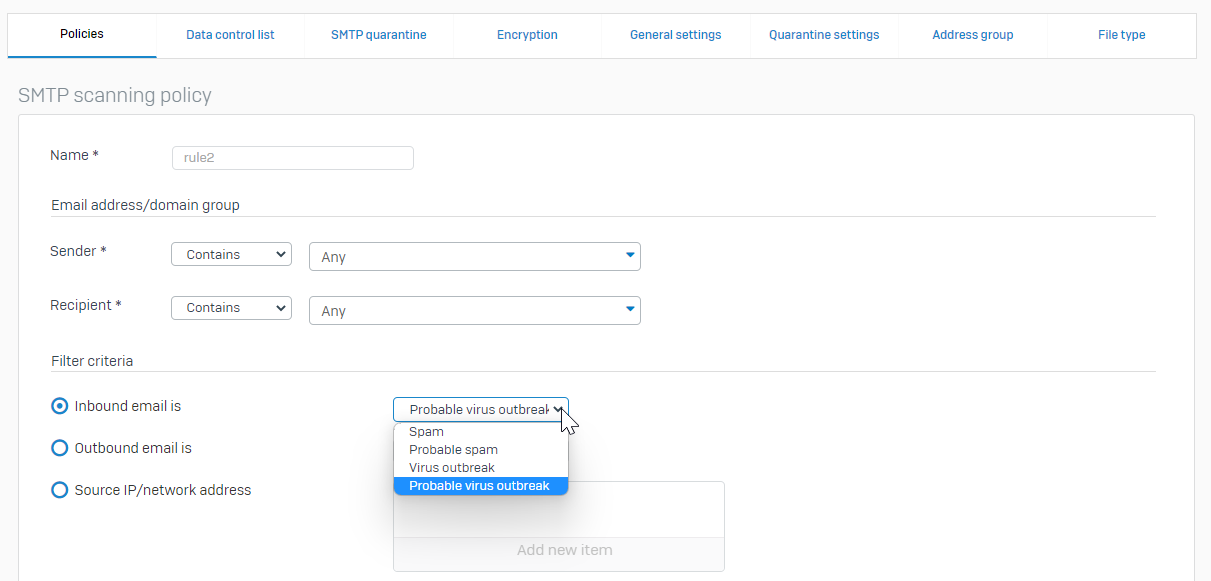The image size is (1211, 581).
Task: Open the Address group tab
Action: tap(972, 35)
